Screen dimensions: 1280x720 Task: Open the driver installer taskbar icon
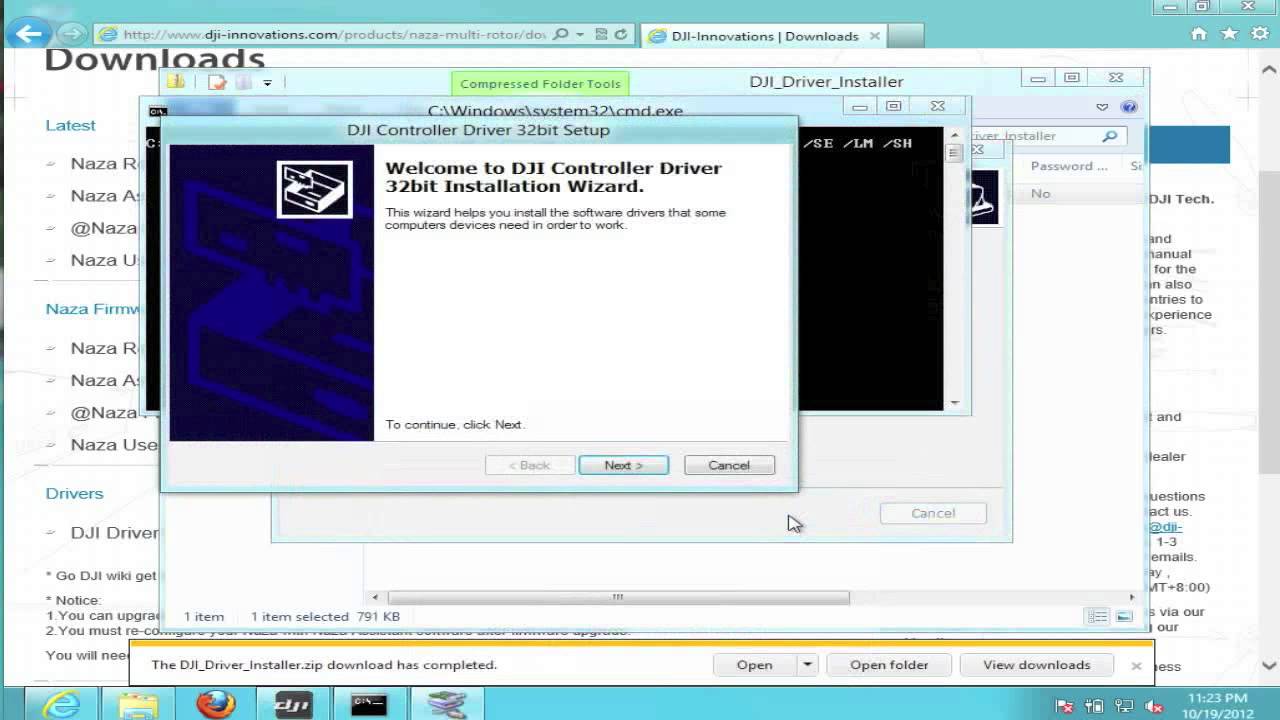click(446, 705)
